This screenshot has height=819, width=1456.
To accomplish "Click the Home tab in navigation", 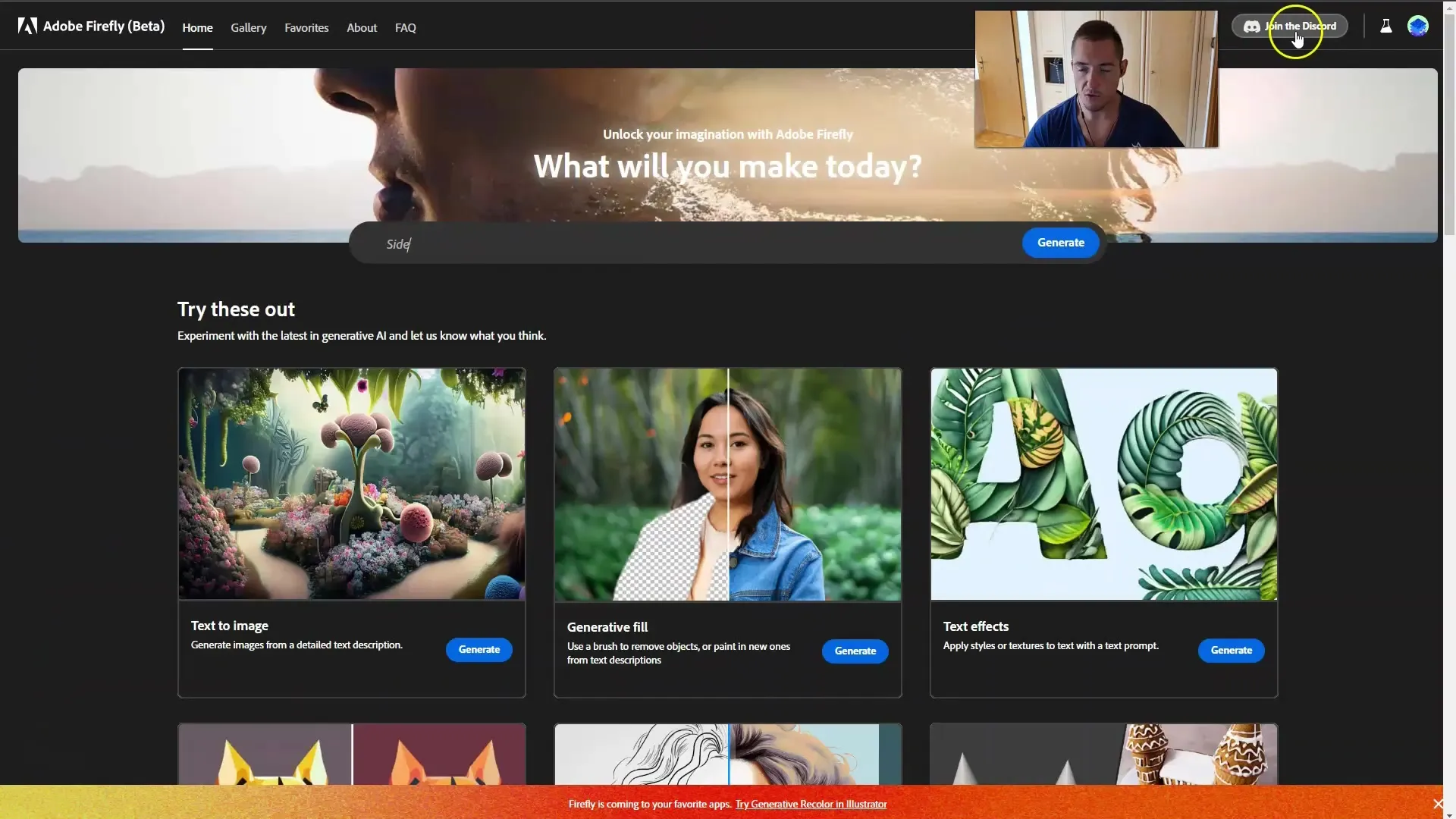I will coord(197,27).
